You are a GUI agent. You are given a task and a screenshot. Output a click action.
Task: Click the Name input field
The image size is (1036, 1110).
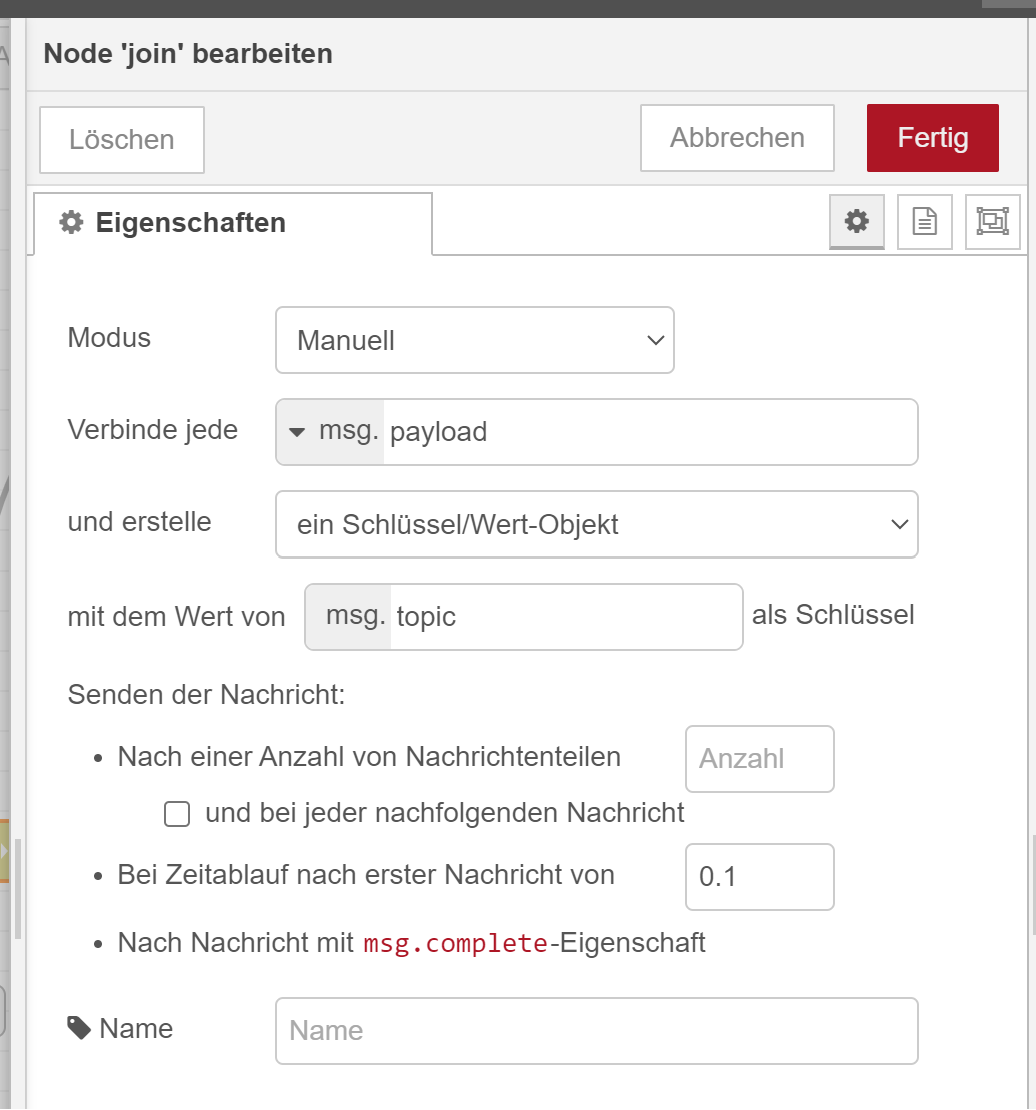coord(596,1031)
